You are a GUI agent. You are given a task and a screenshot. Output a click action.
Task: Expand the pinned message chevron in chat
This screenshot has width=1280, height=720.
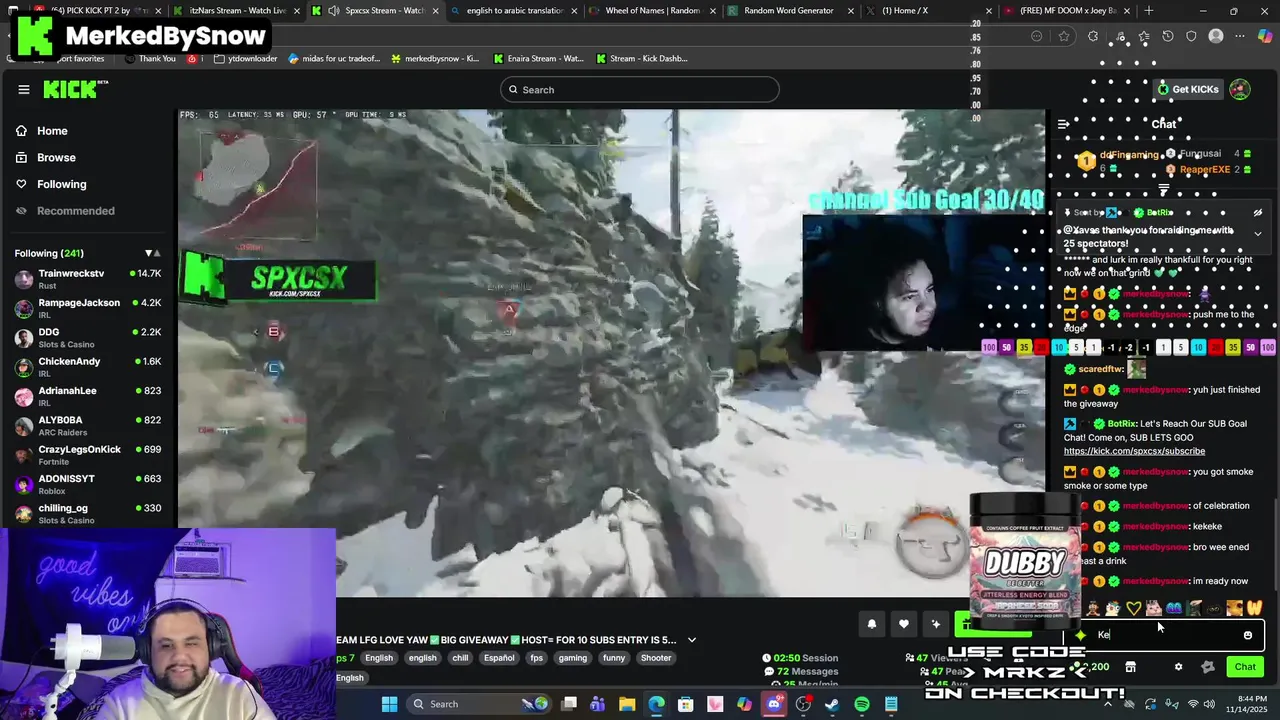tap(1257, 234)
